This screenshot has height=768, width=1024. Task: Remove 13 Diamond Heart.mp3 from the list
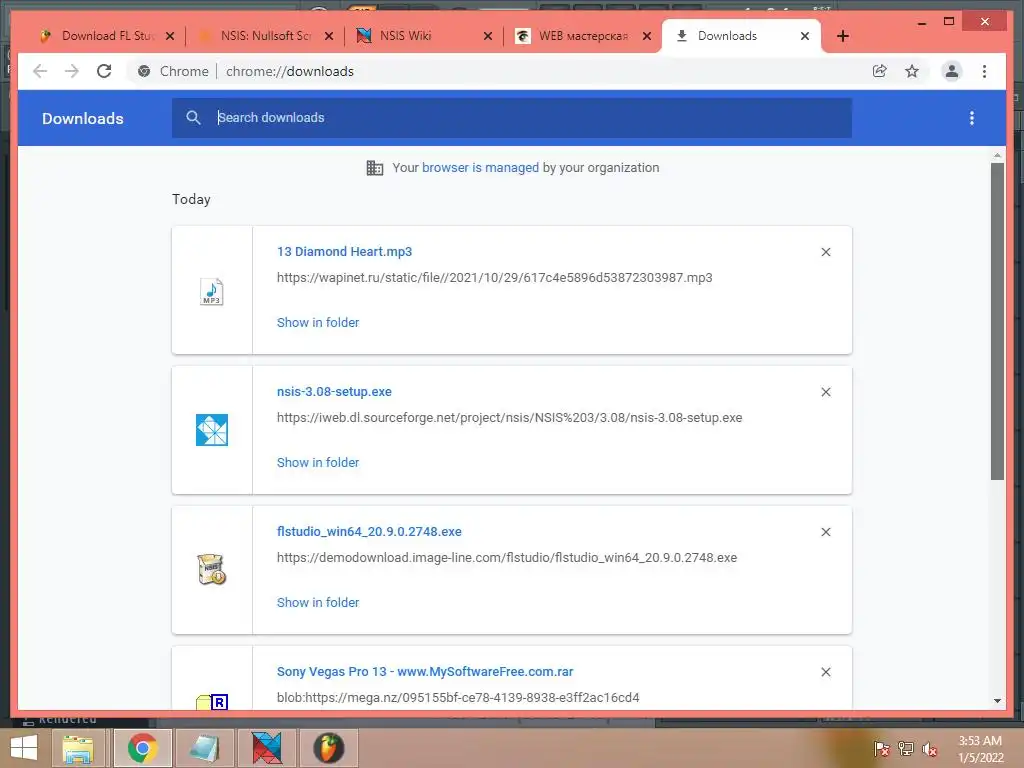(x=825, y=252)
